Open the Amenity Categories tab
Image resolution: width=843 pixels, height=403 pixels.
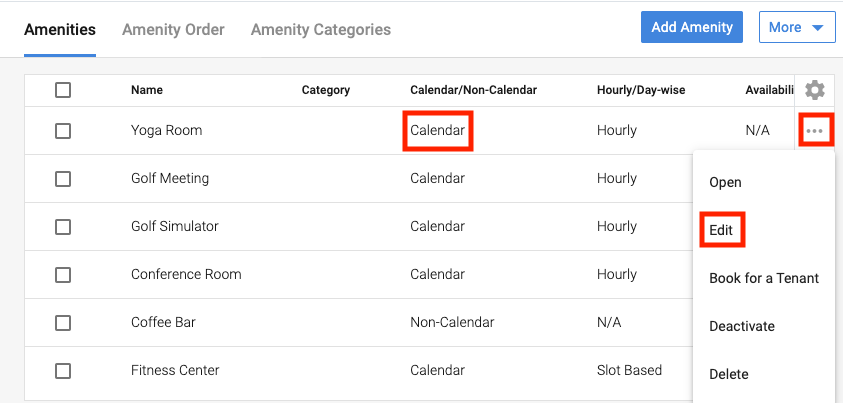click(320, 30)
